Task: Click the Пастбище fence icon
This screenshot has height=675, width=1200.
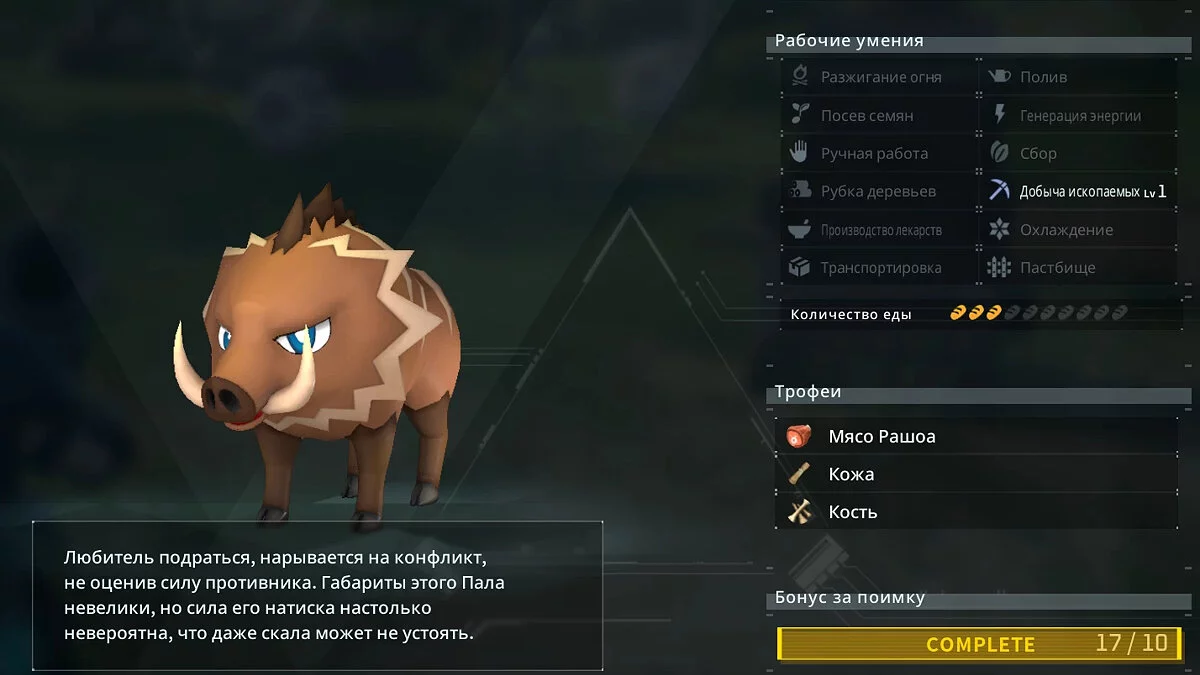Action: point(999,267)
